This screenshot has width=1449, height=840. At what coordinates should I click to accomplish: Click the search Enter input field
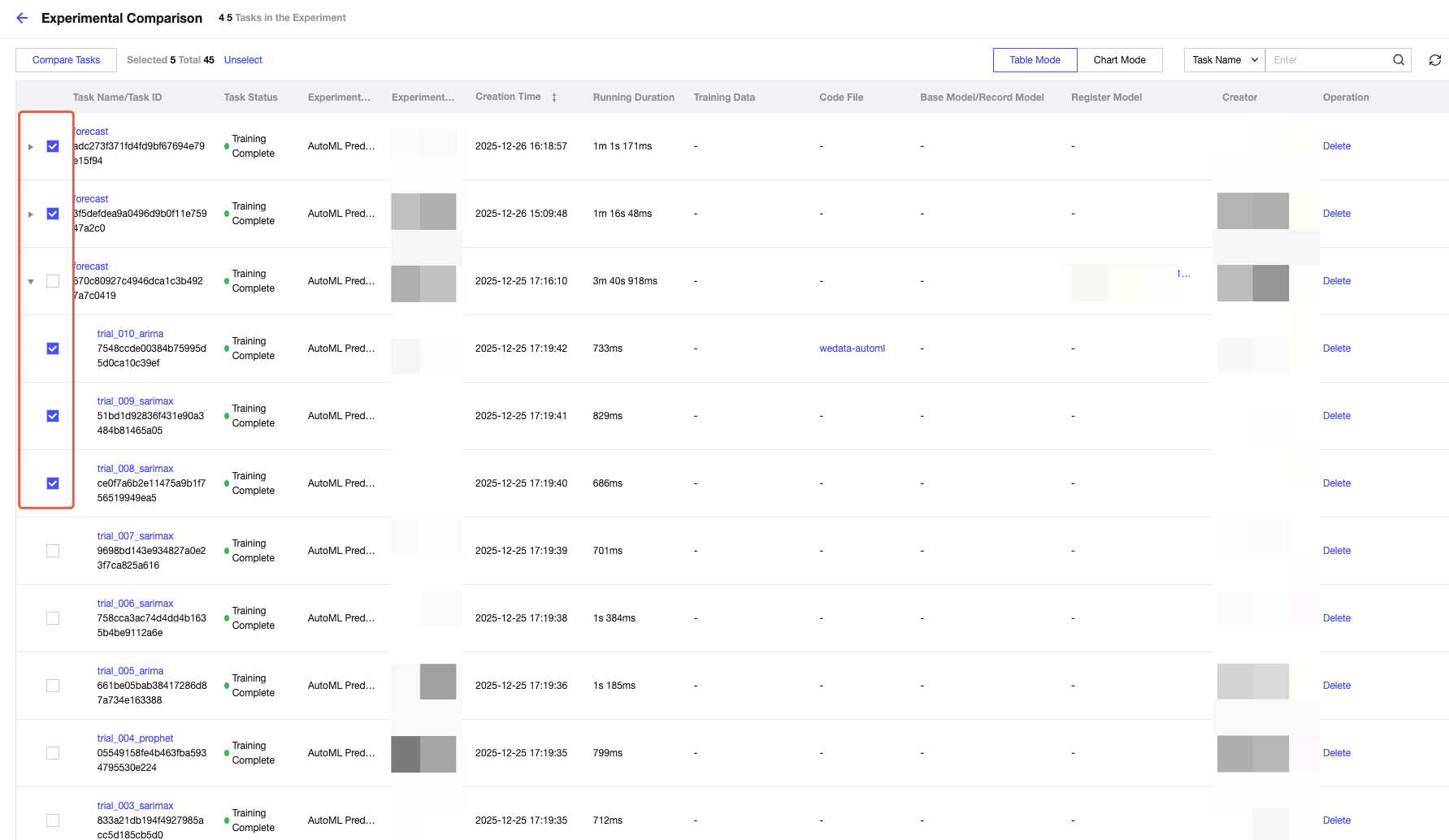(1327, 60)
